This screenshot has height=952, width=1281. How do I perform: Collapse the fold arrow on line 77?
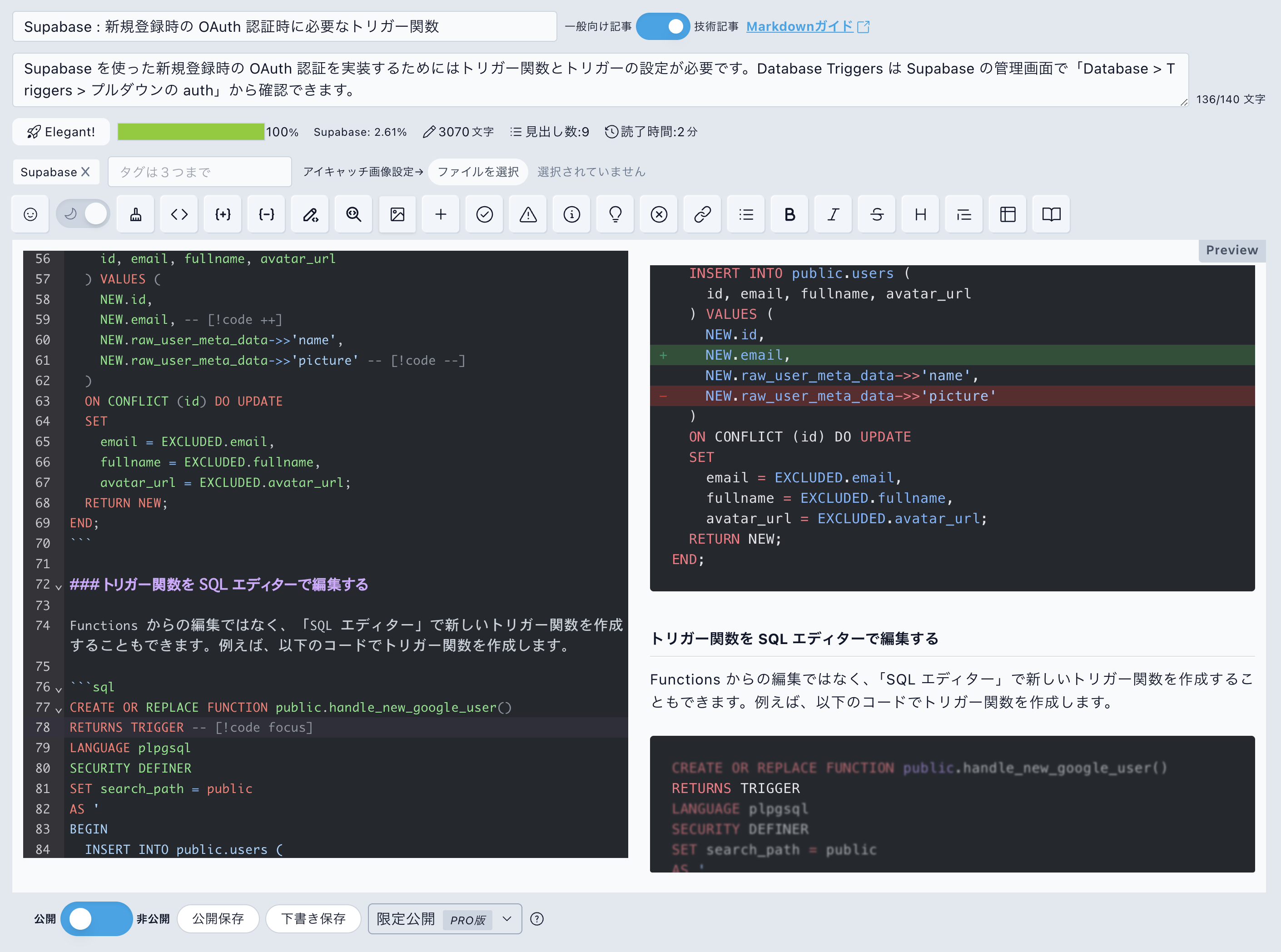[59, 709]
